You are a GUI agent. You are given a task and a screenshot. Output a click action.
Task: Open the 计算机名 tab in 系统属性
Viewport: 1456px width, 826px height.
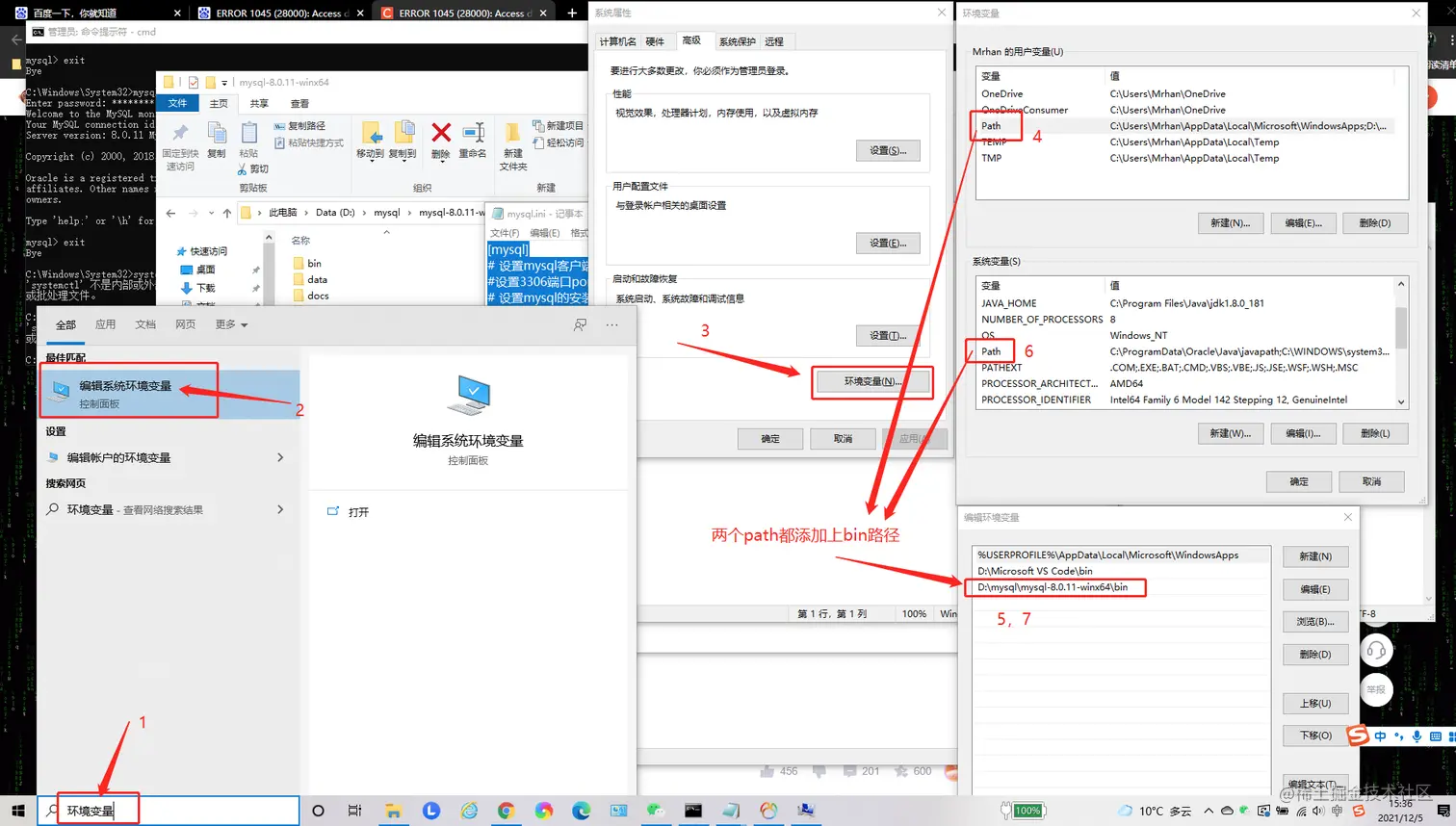click(x=617, y=41)
